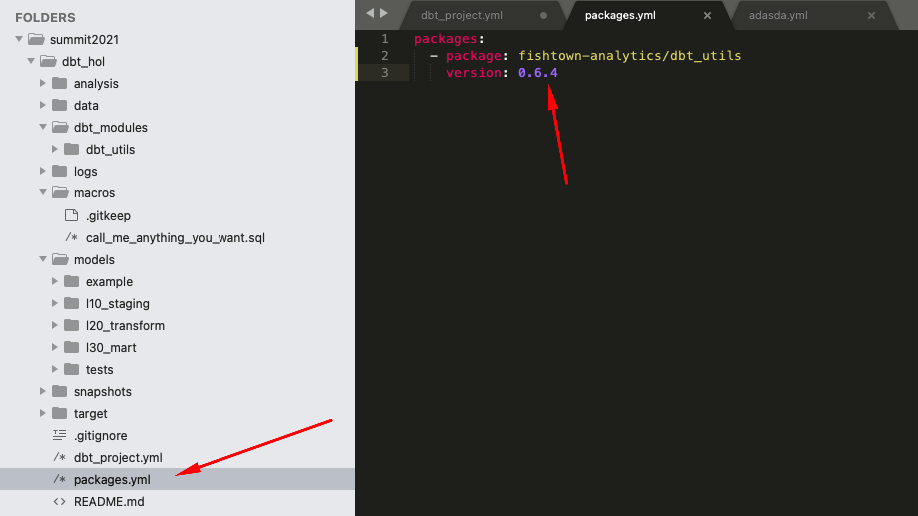
Task: Click the example folder icon
Action: pyautogui.click(x=71, y=281)
